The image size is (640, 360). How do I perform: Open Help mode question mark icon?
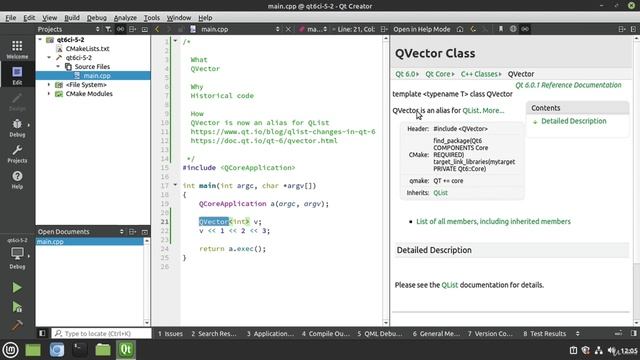[x=17, y=180]
